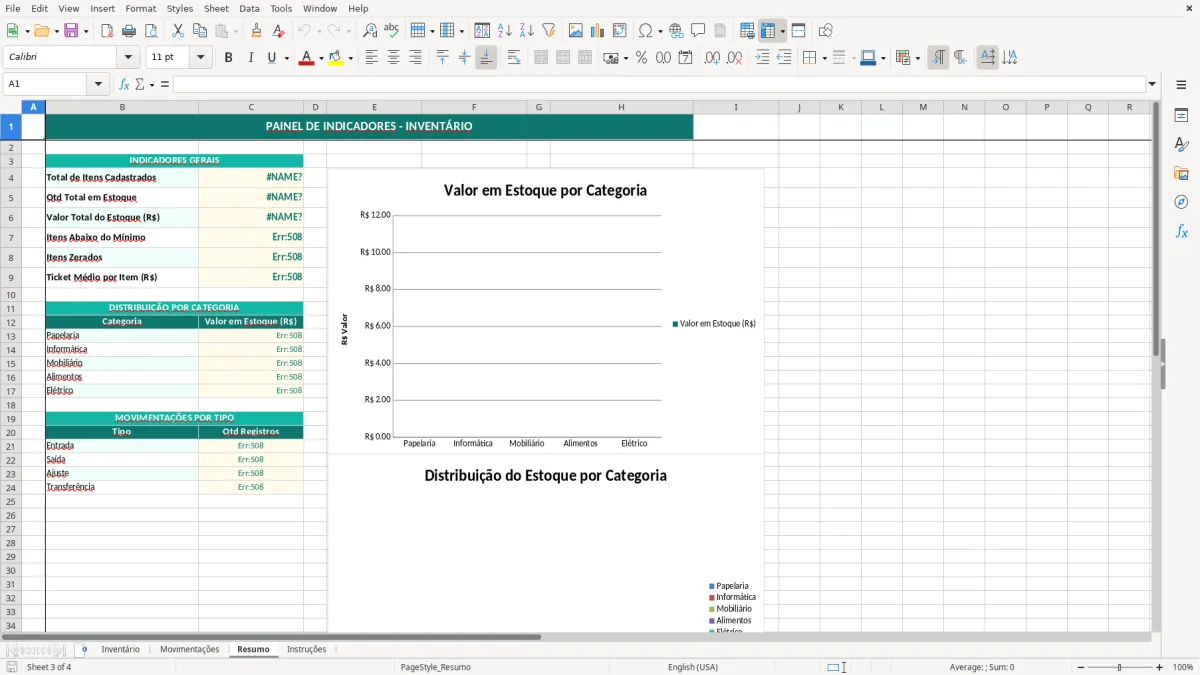Screen dimensions: 1200x675
Task: Click Add Decimal Place icon
Action: coord(712,58)
